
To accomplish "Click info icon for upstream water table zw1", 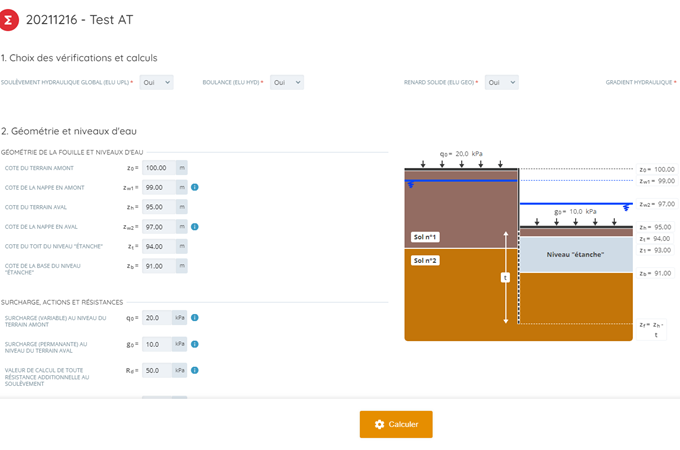I will (x=195, y=187).
